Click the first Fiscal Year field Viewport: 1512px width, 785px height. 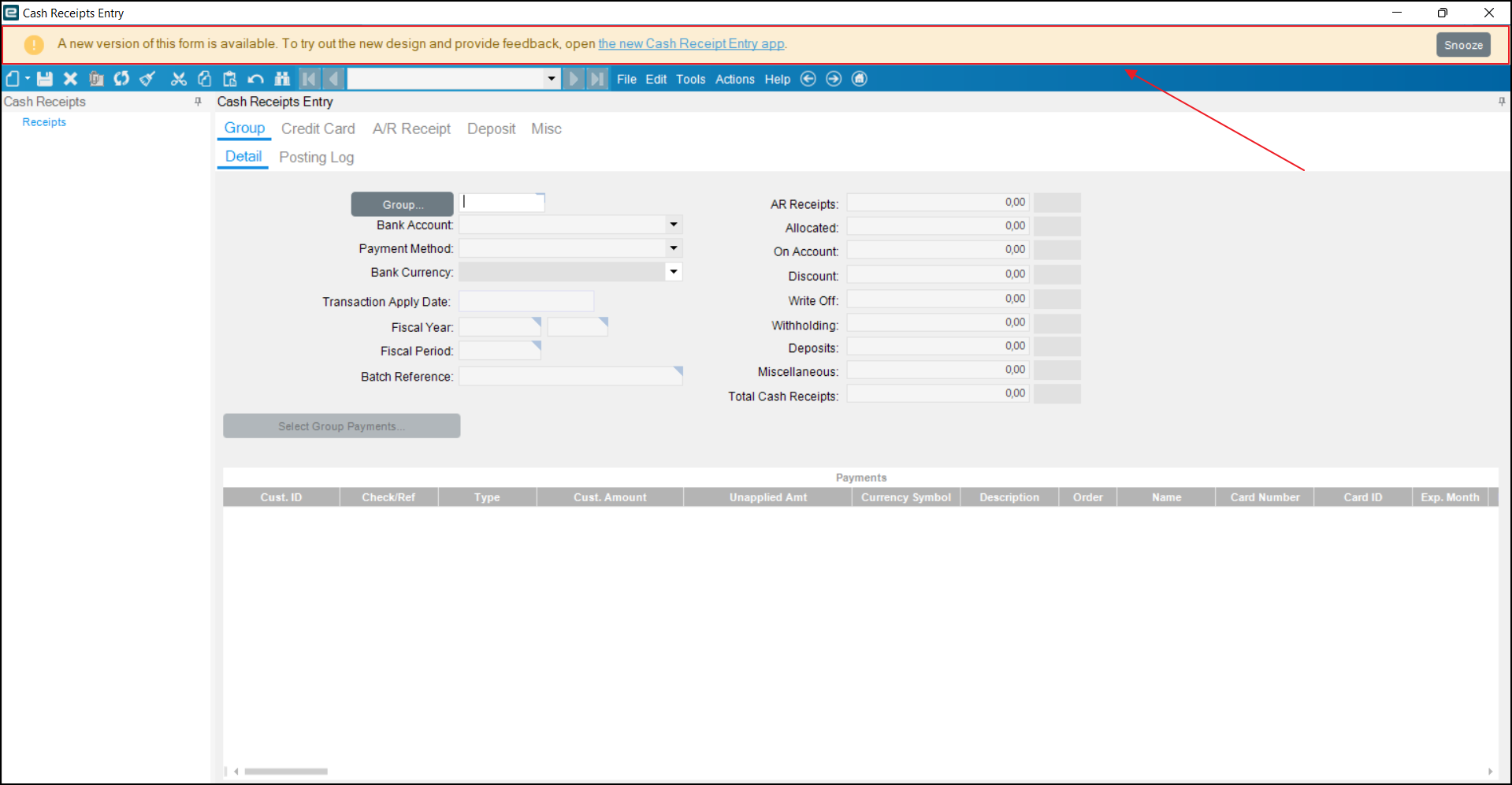(500, 326)
